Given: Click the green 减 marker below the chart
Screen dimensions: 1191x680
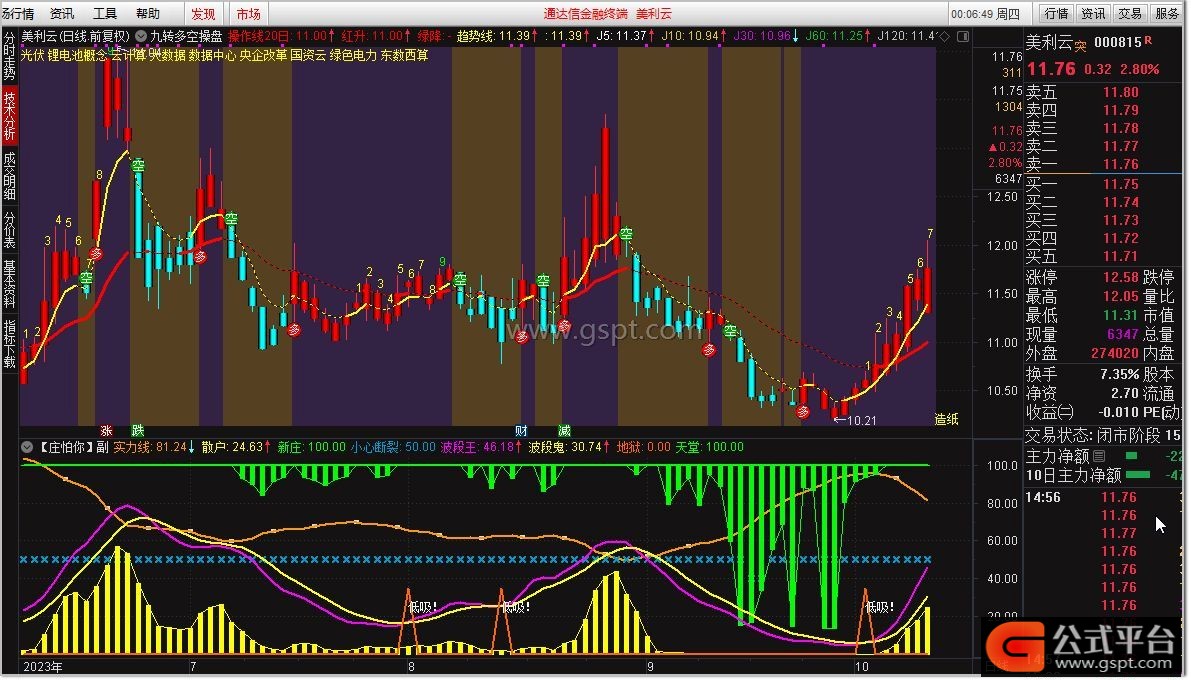Looking at the screenshot, I should tap(564, 432).
